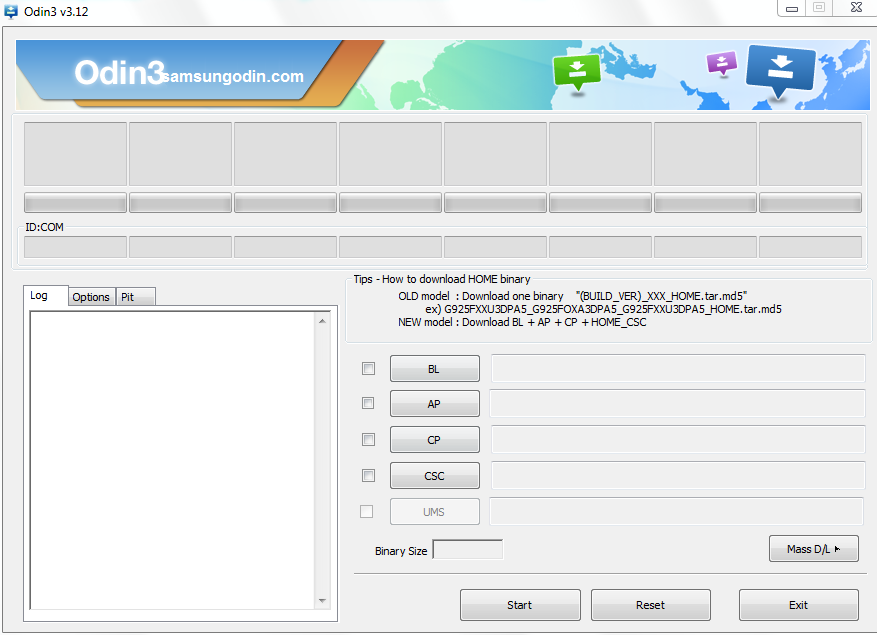Tick the disabled UMS checkbox
Viewport: 877px width, 635px height.
pyautogui.click(x=367, y=511)
